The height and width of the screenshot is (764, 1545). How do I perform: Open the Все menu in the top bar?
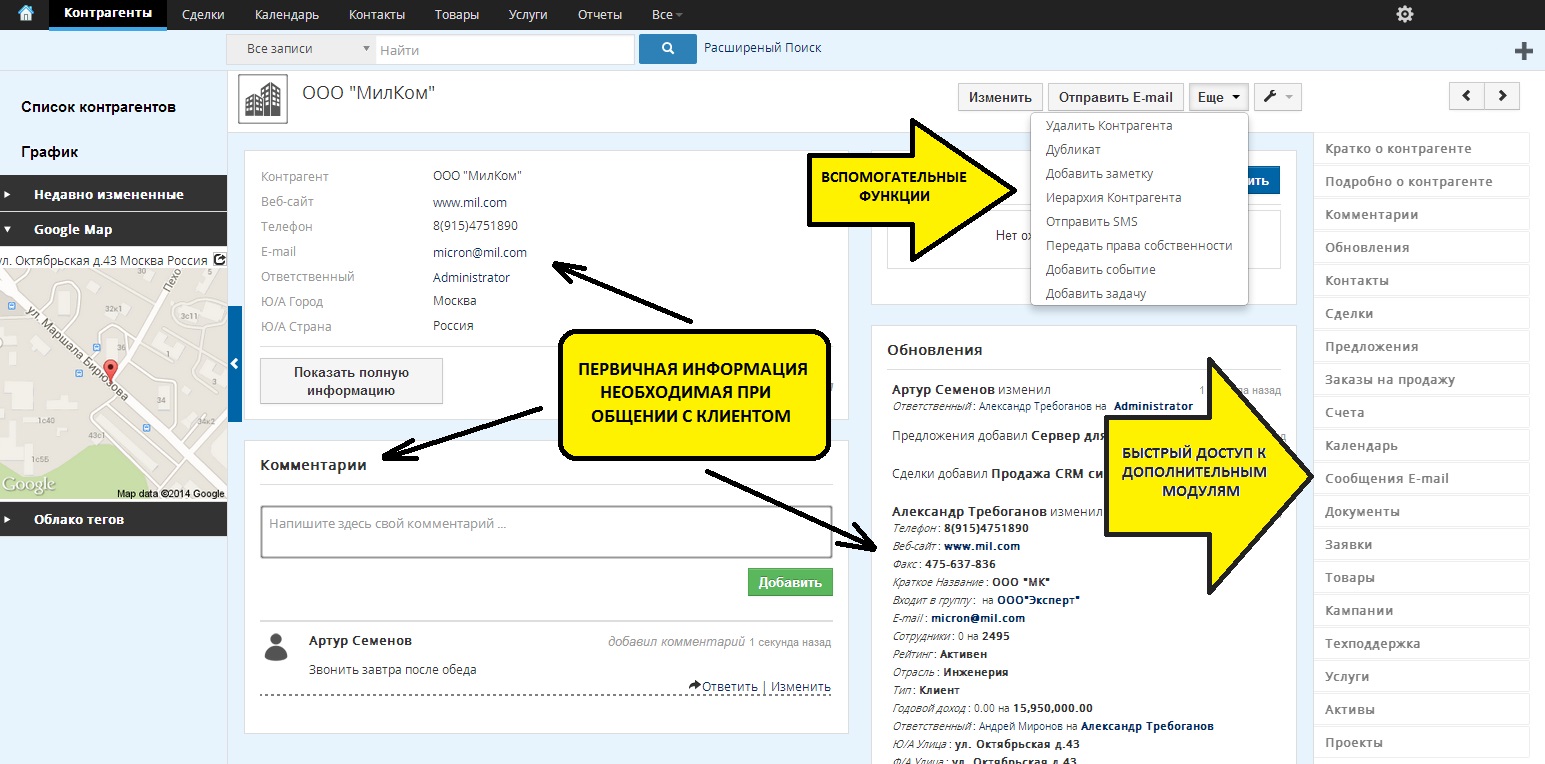[667, 15]
